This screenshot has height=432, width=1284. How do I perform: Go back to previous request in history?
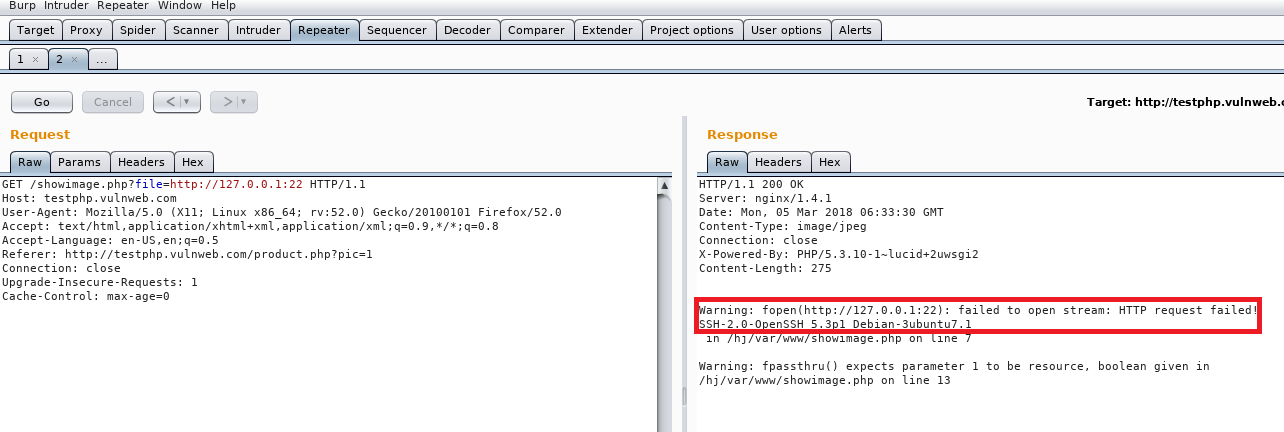click(x=170, y=102)
